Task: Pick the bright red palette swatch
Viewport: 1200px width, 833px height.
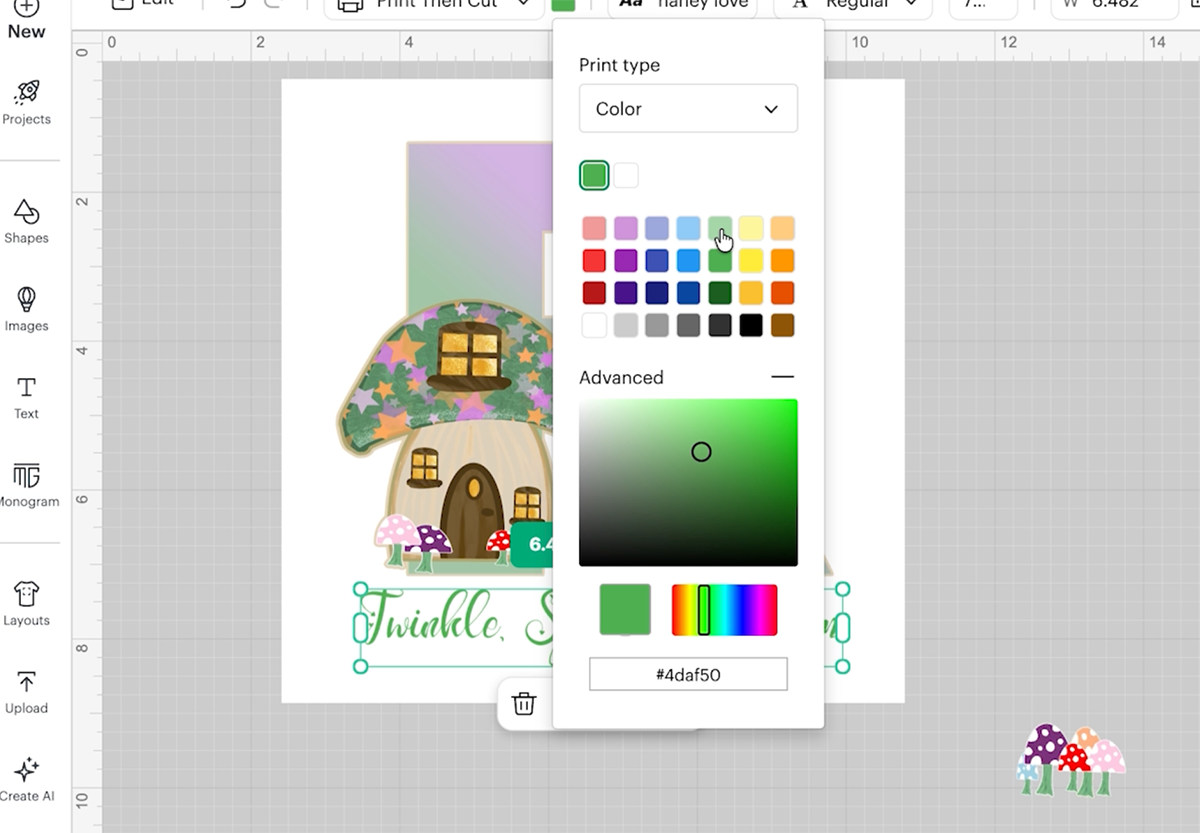Action: coord(594,261)
